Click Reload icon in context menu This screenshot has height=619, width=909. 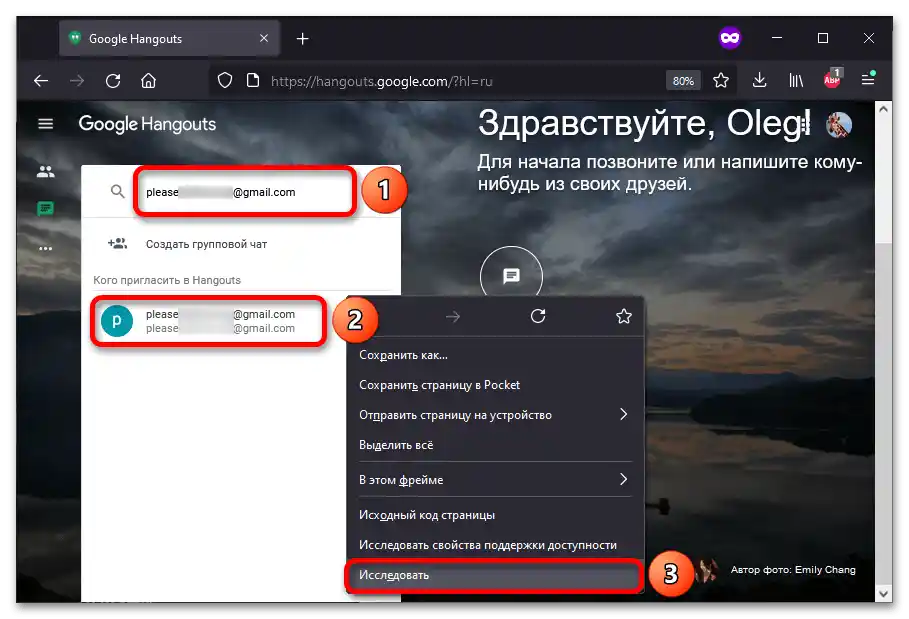tap(538, 316)
